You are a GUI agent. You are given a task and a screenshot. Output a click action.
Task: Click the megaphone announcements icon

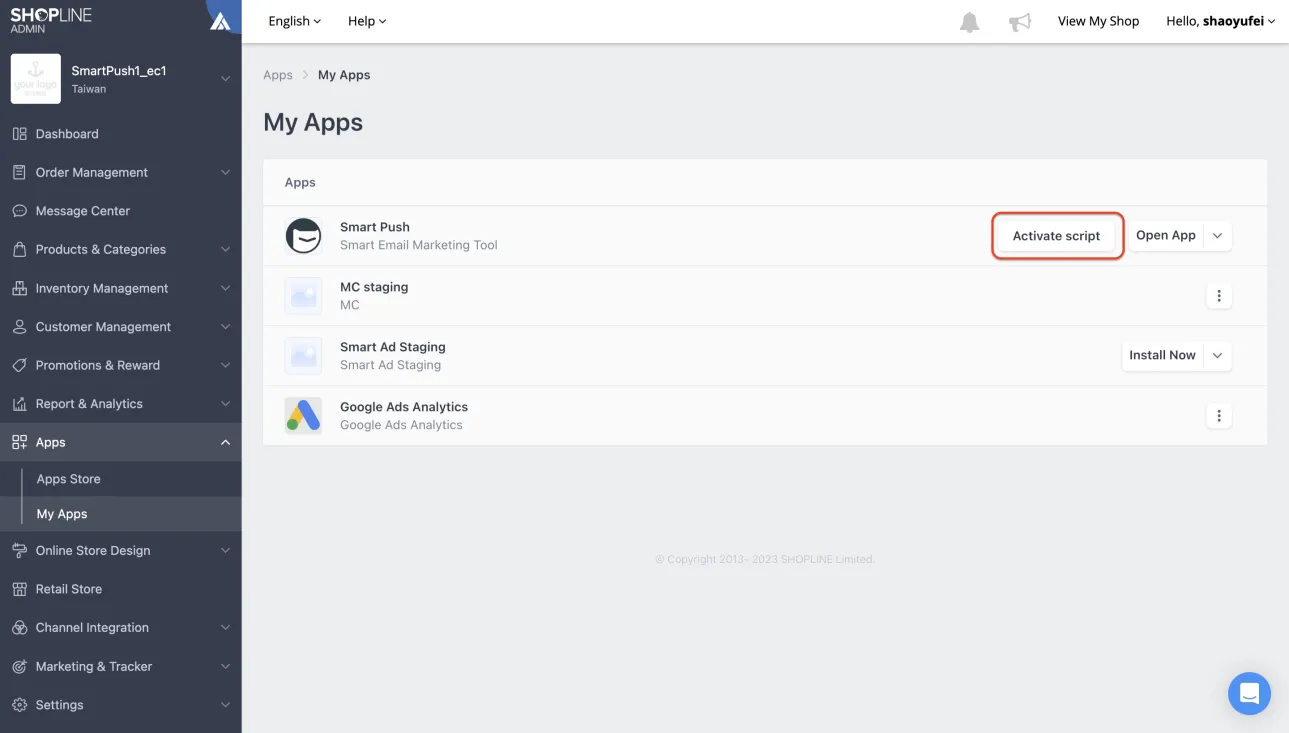click(1019, 22)
